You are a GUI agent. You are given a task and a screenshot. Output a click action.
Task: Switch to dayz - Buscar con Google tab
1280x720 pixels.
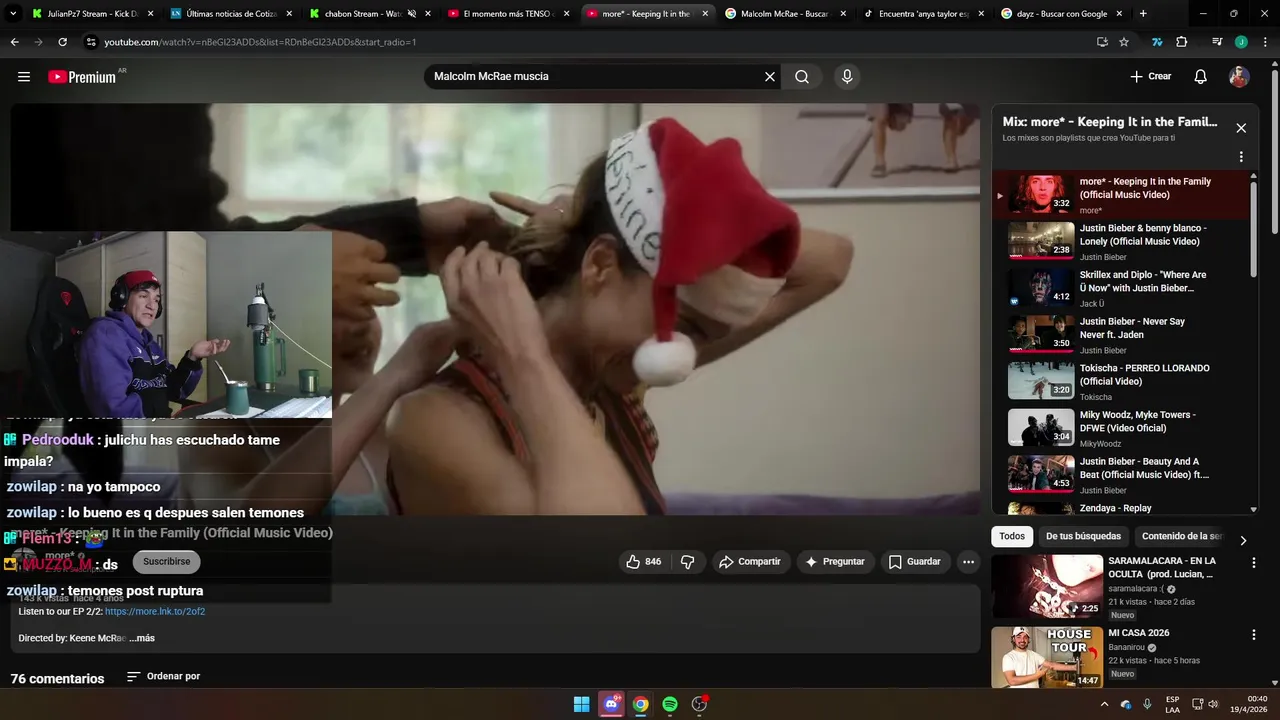[x=1061, y=14]
